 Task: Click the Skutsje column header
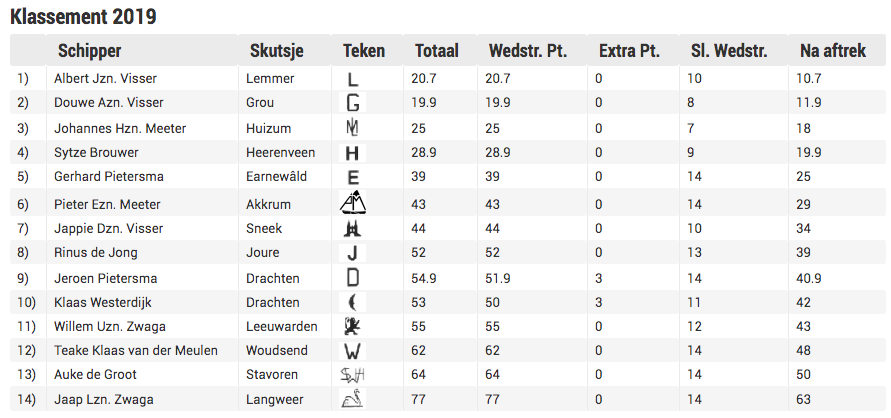pos(277,51)
